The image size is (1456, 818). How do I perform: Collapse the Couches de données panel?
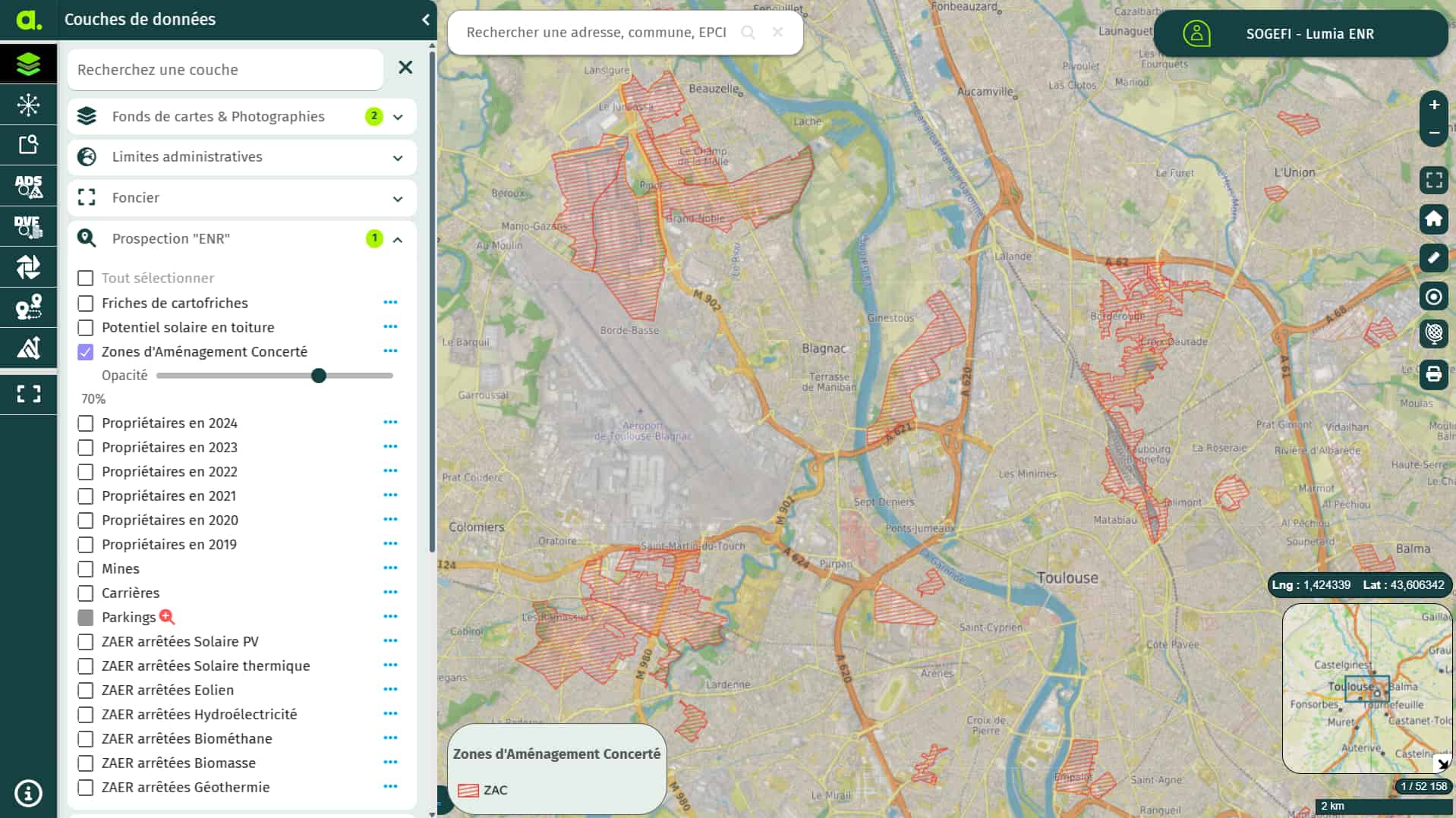coord(425,20)
